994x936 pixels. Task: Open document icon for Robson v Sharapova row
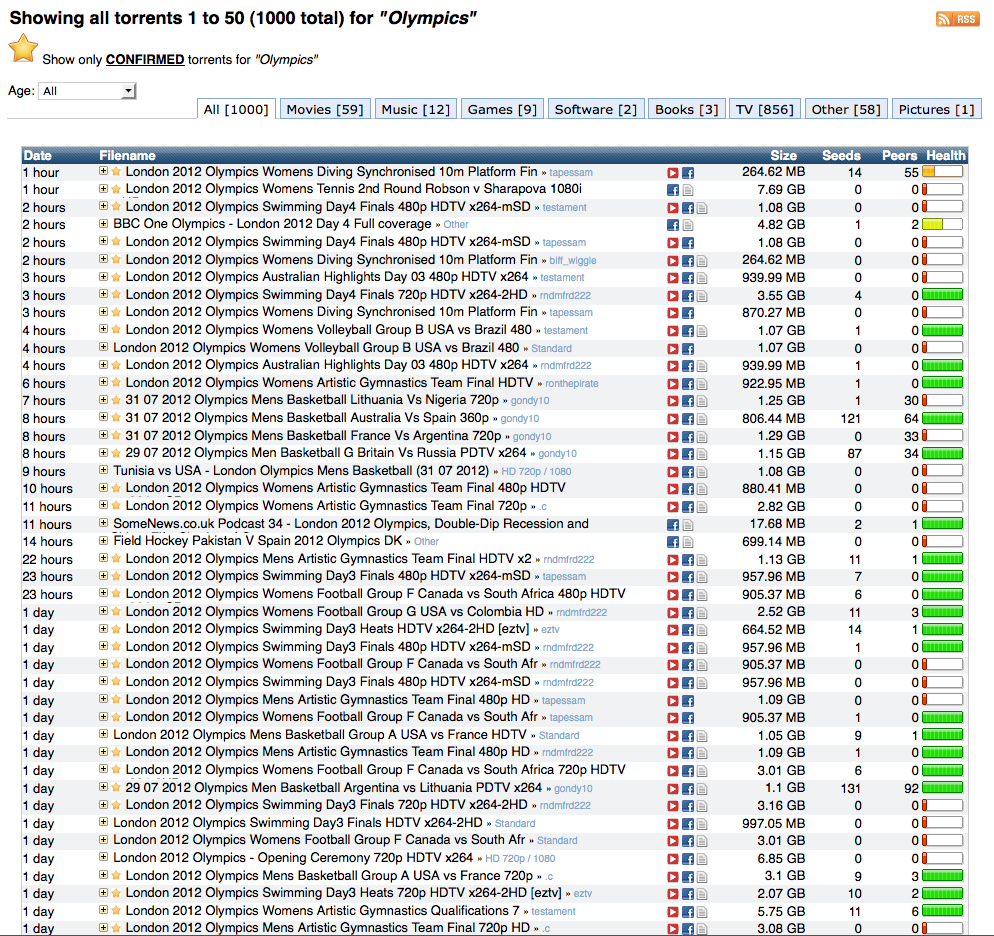[x=688, y=190]
